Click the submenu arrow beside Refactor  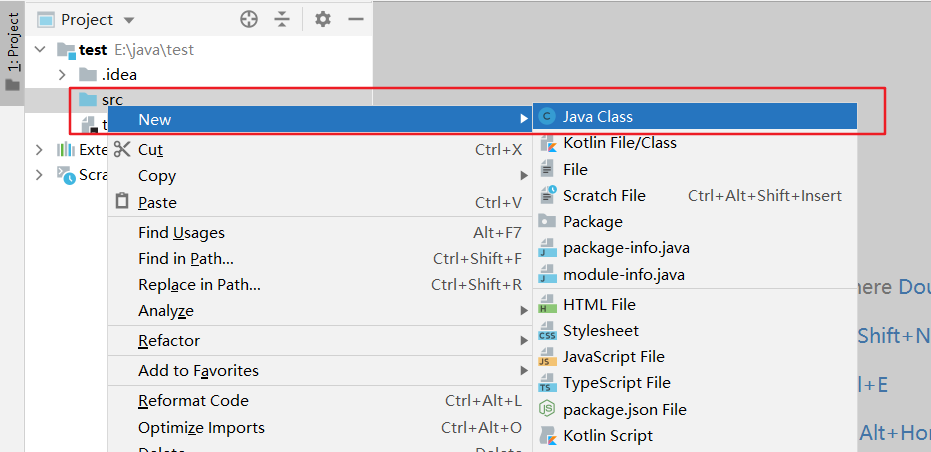524,341
